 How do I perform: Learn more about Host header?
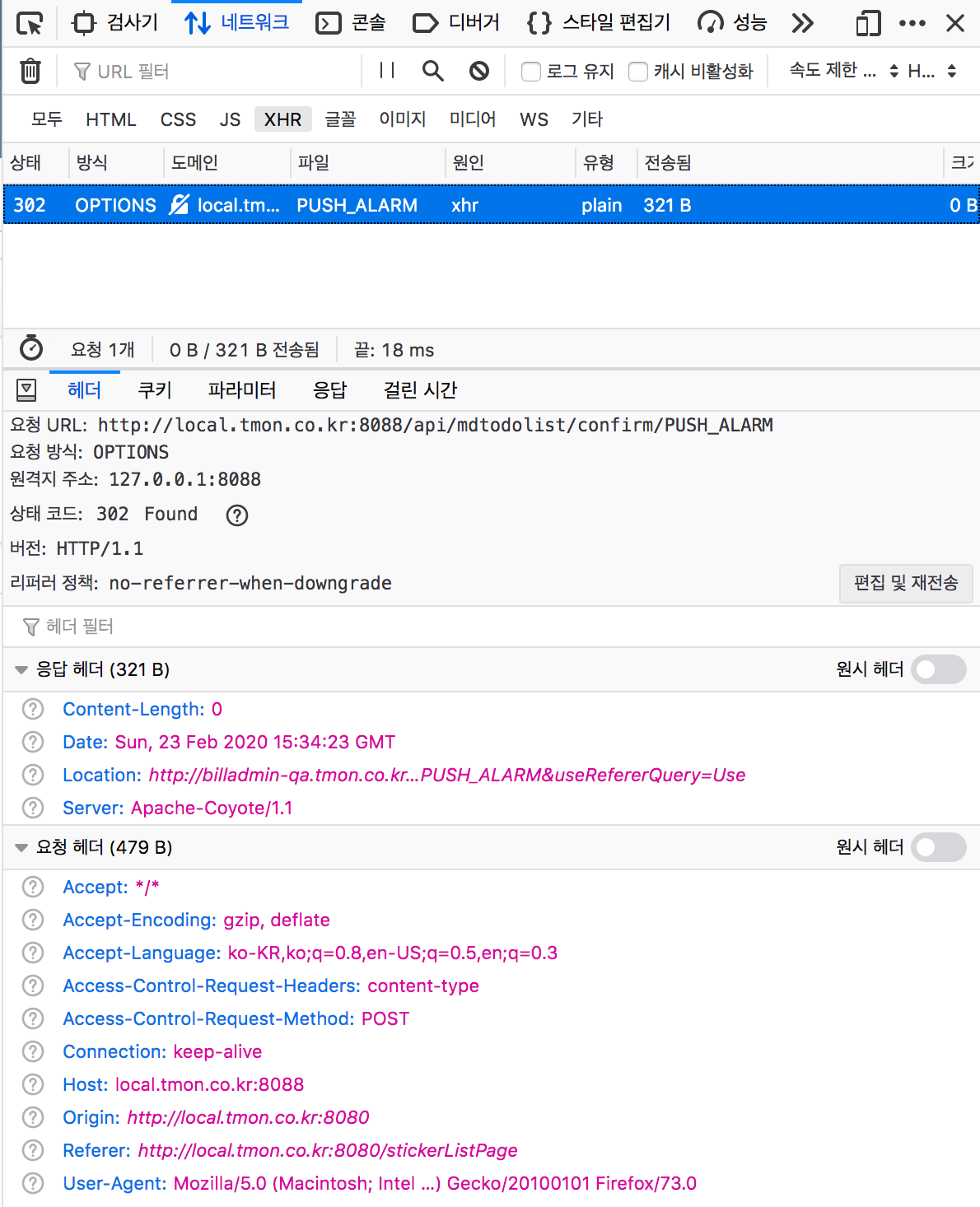click(33, 1084)
